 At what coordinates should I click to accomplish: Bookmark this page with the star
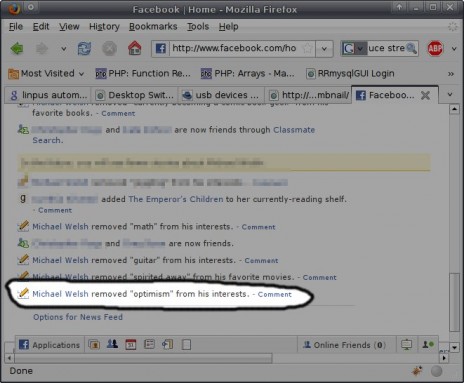click(x=308, y=49)
